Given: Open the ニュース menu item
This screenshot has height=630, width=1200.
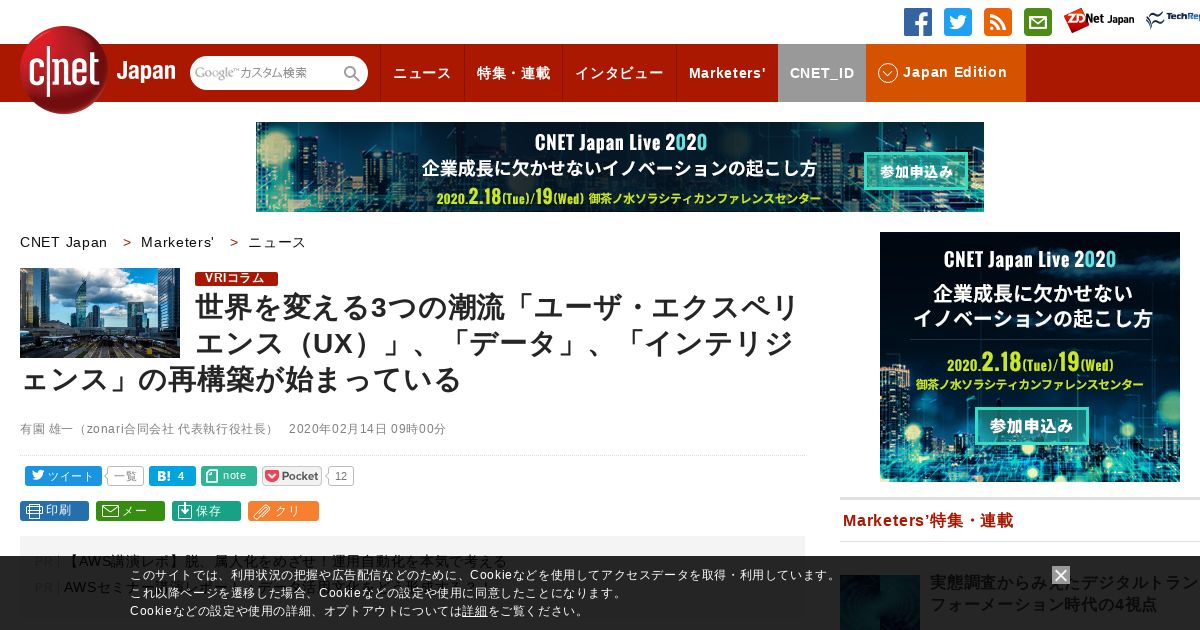Looking at the screenshot, I should click(x=422, y=73).
